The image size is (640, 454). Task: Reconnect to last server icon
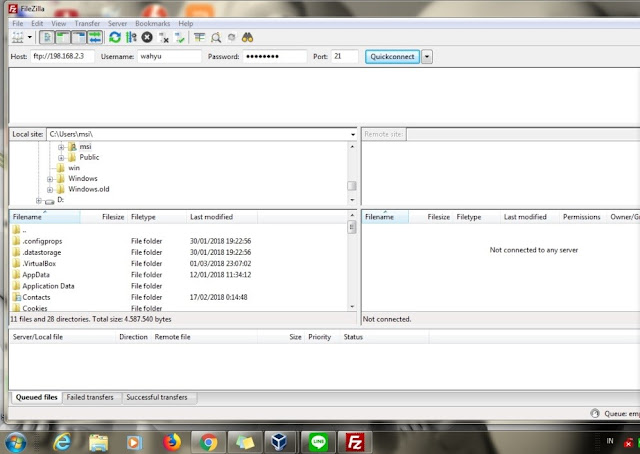[180, 38]
